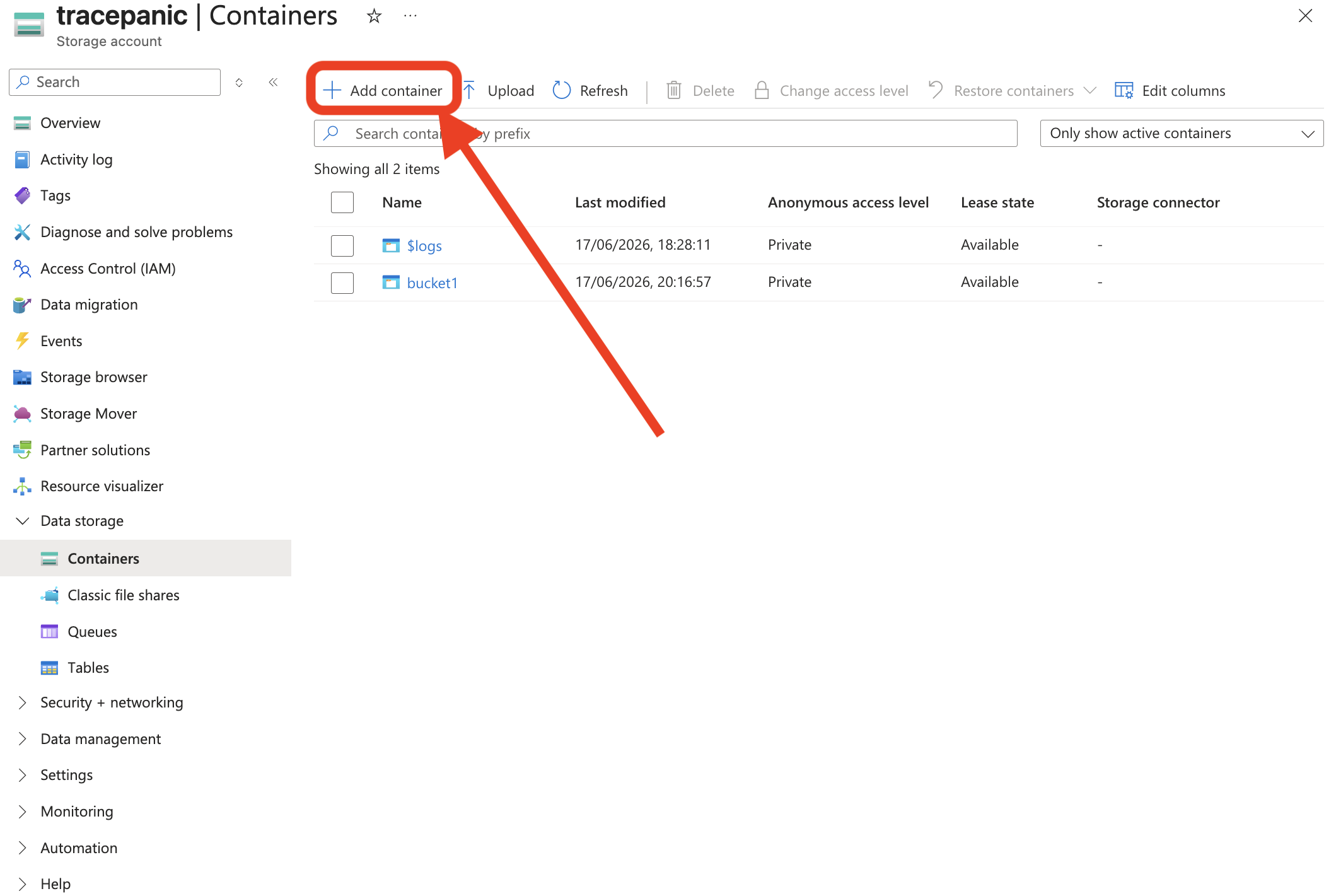1336x896 pixels.
Task: Sort by the Last modified column header
Action: [620, 202]
